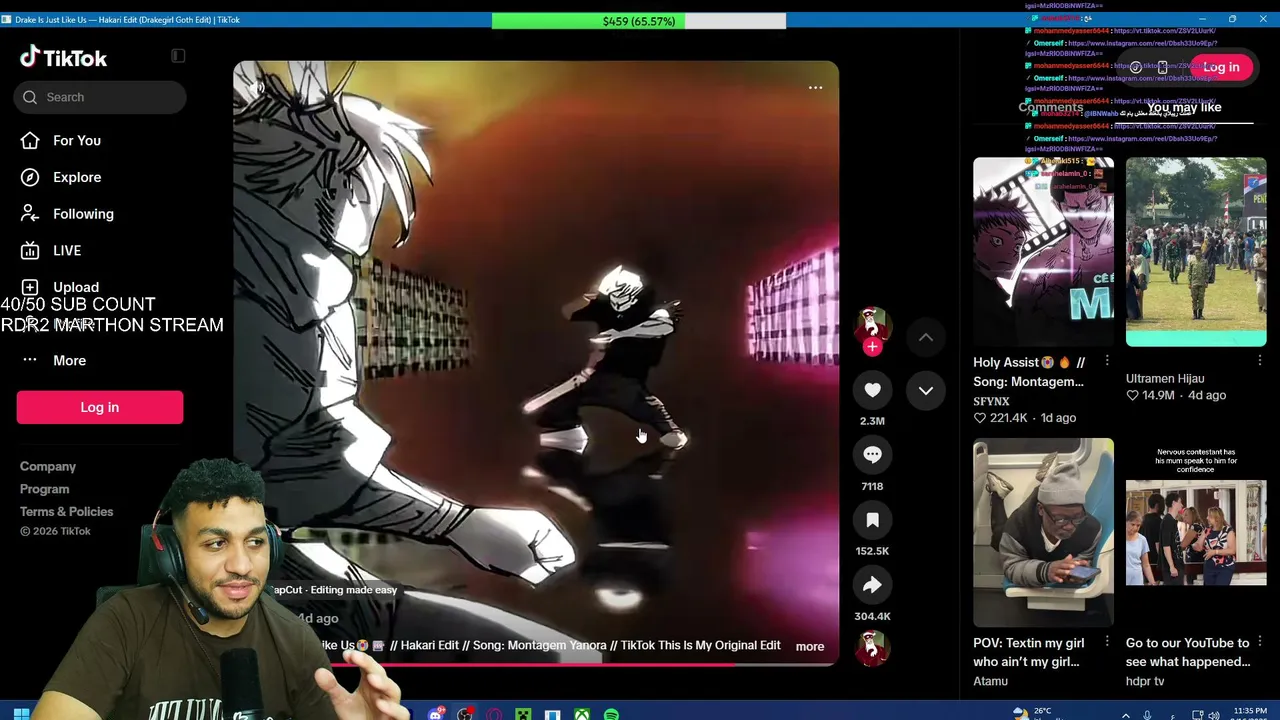Open options for 'Go to our YouTube' video

click(x=1260, y=641)
